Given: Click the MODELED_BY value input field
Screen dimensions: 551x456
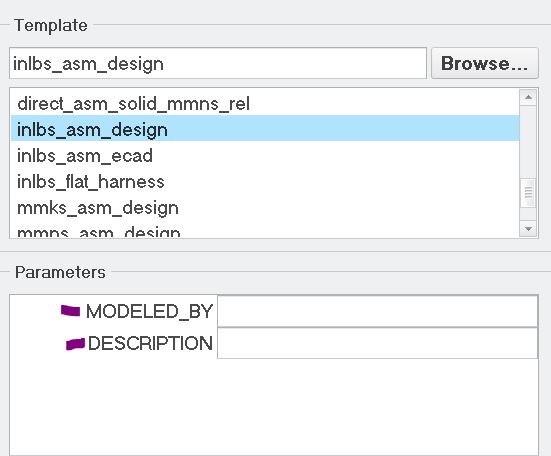Looking at the screenshot, I should click(377, 311).
